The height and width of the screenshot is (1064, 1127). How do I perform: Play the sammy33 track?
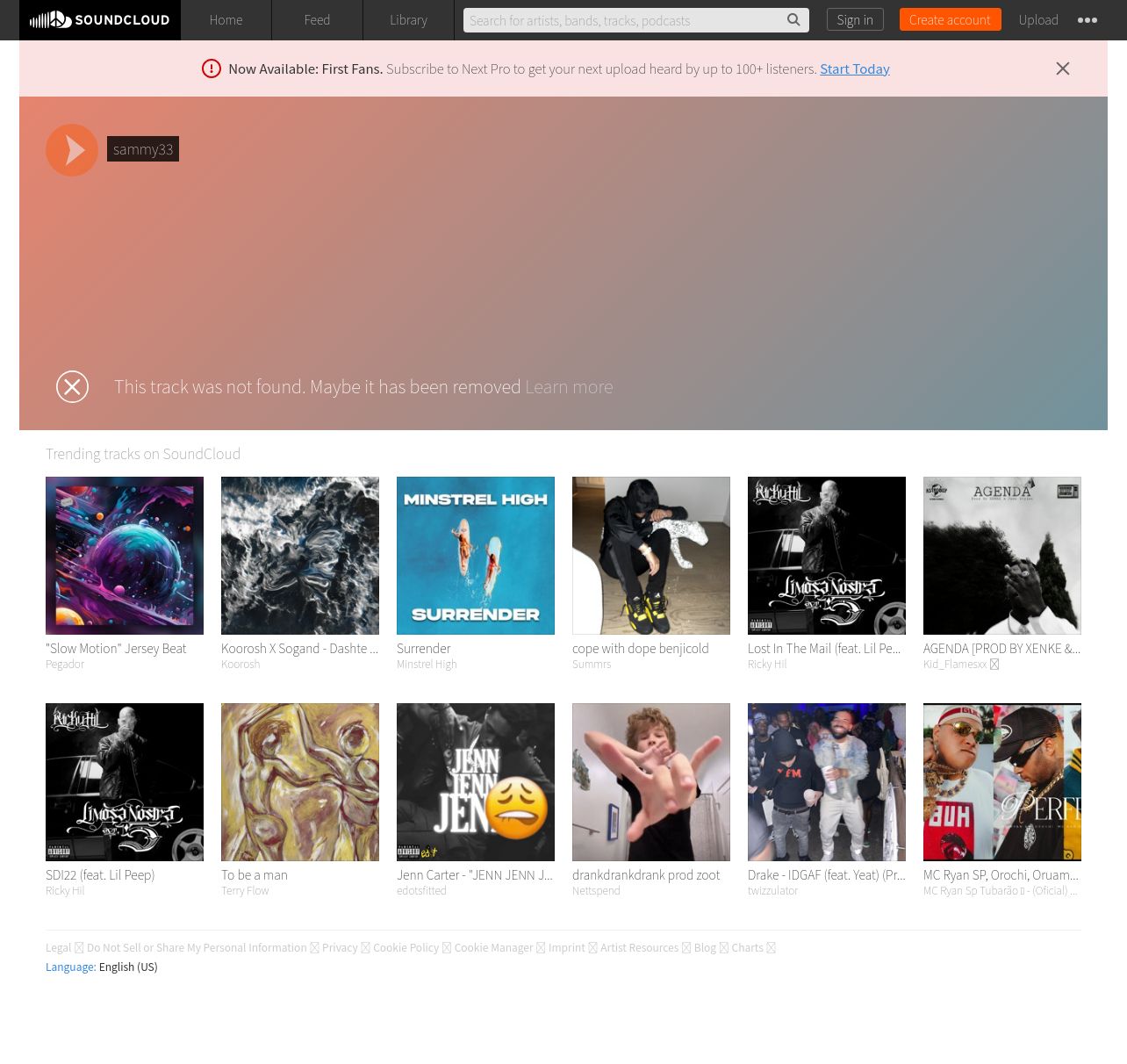(x=72, y=150)
